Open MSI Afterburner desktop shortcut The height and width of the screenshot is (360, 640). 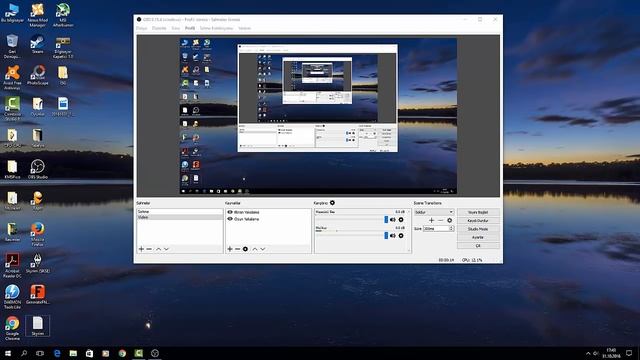pos(63,16)
